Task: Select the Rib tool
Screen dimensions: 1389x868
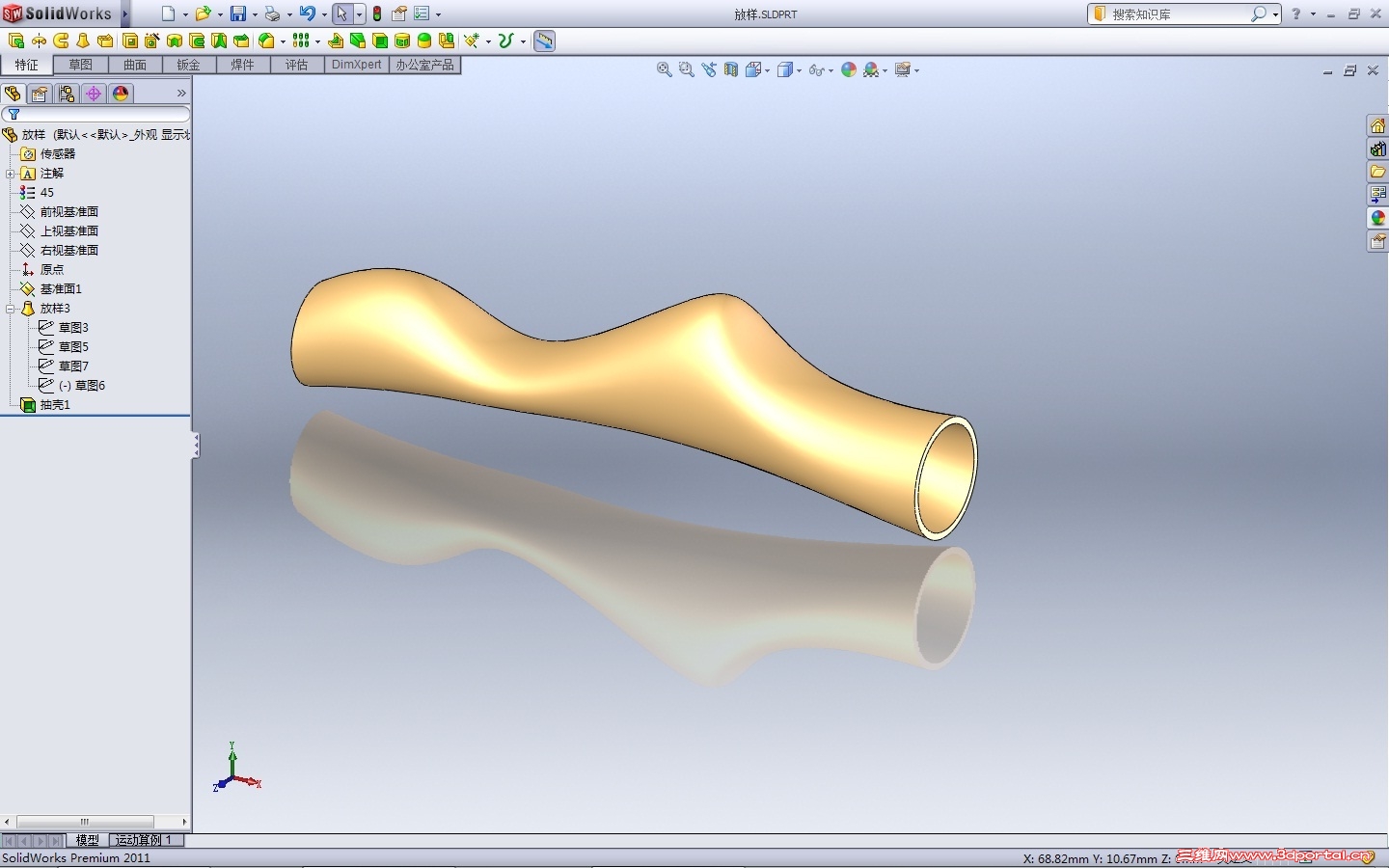Action: [336, 41]
